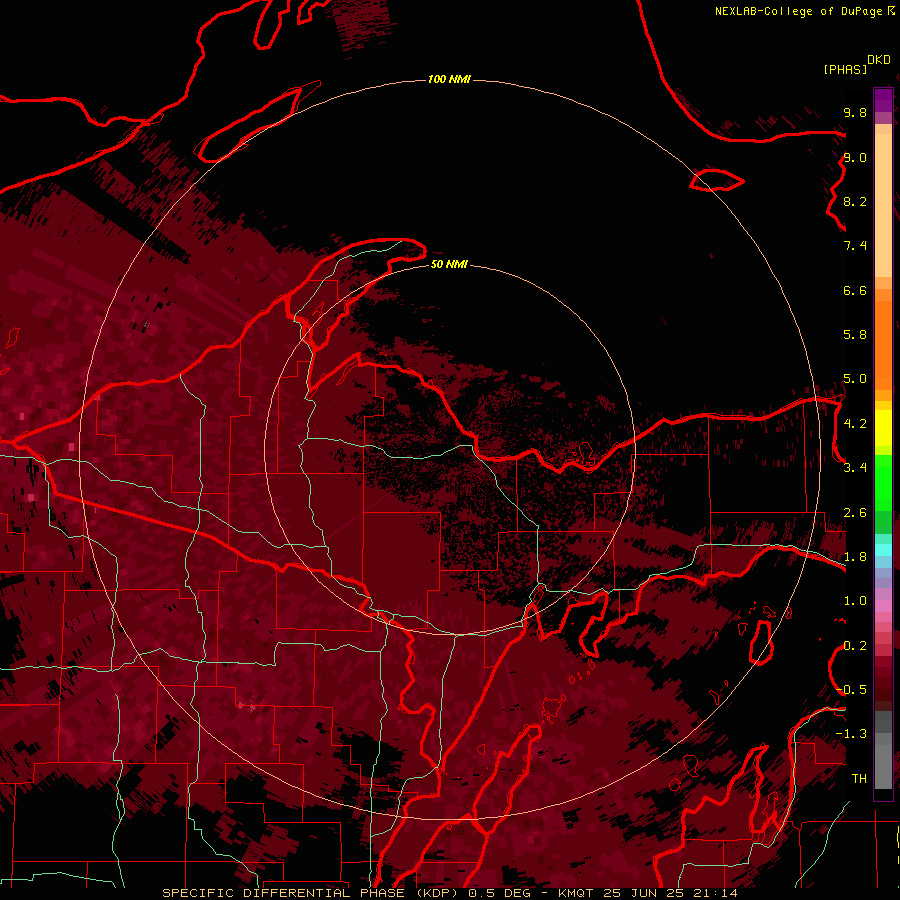Click the 0.2 value on the color scale
This screenshot has height=900, width=900.
(855, 646)
